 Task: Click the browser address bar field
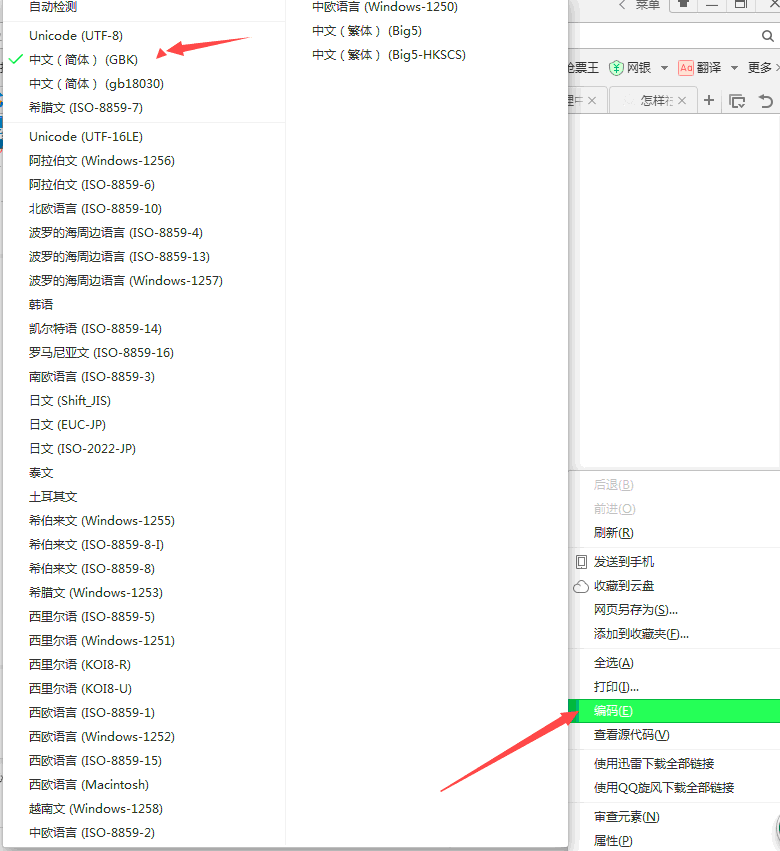[662, 36]
